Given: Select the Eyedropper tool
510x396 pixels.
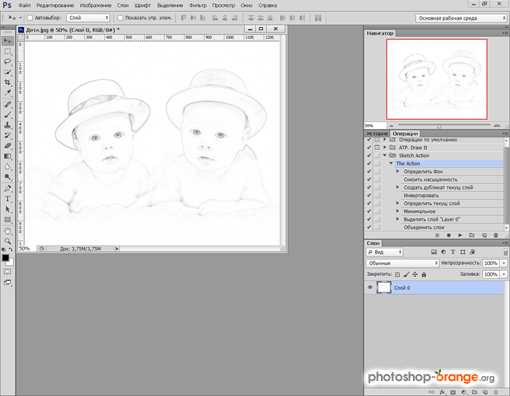Looking at the screenshot, I should coord(7,92).
